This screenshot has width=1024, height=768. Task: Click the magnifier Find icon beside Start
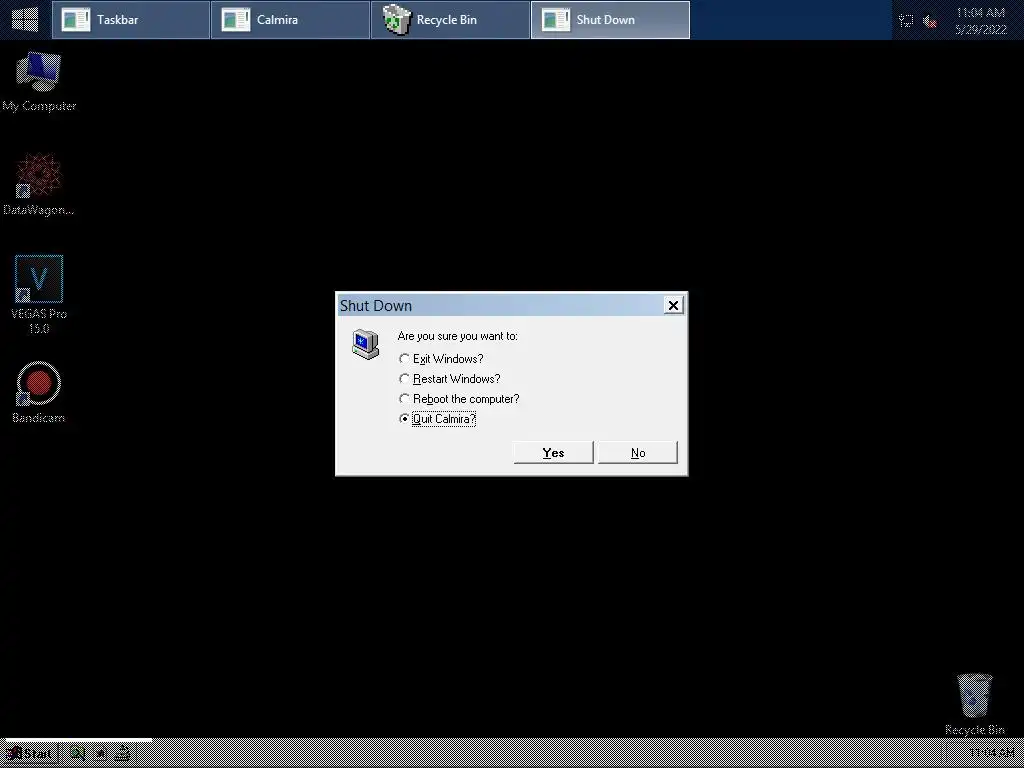click(78, 754)
